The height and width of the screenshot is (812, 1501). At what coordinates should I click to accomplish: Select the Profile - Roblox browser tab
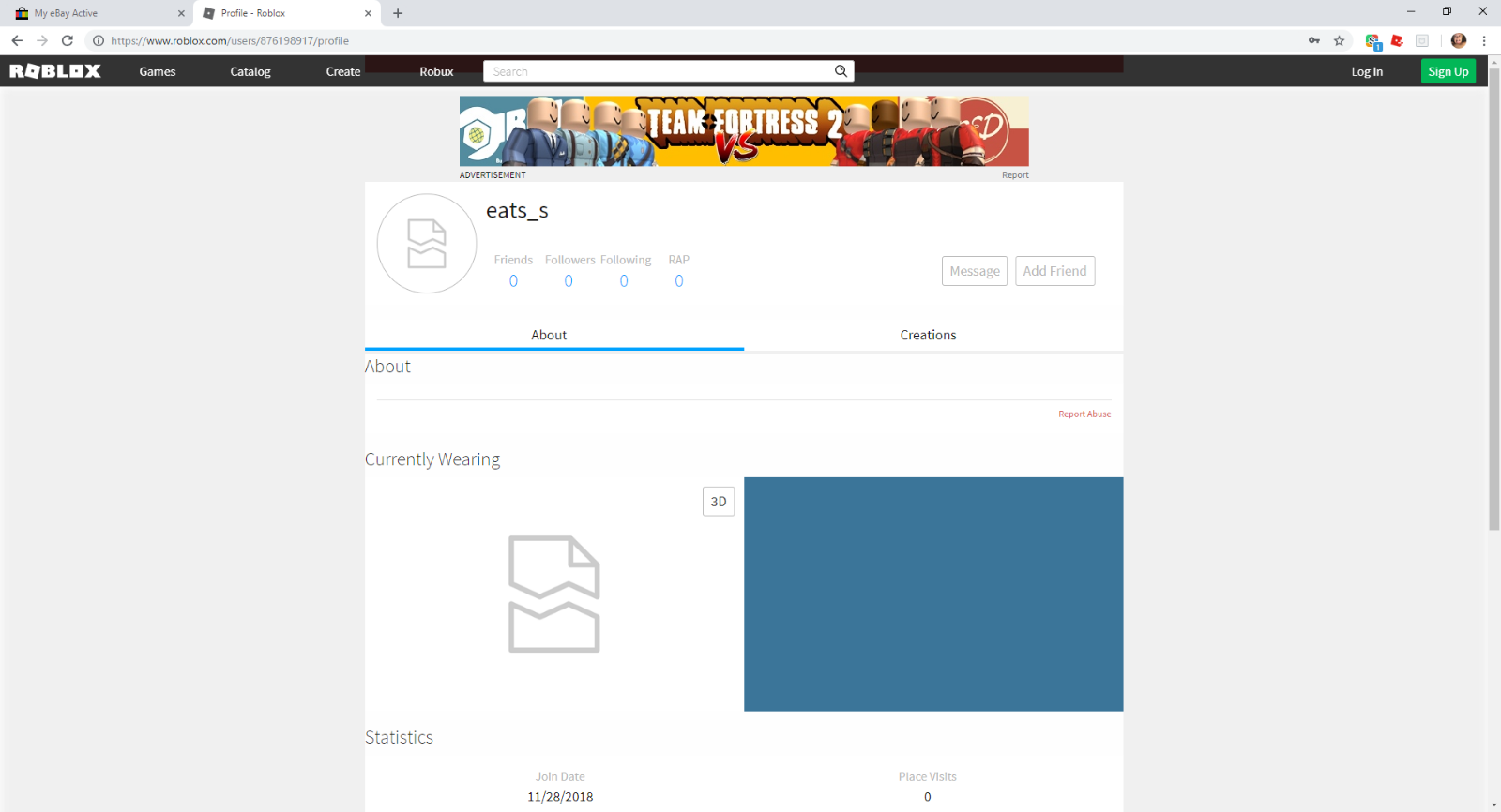286,13
